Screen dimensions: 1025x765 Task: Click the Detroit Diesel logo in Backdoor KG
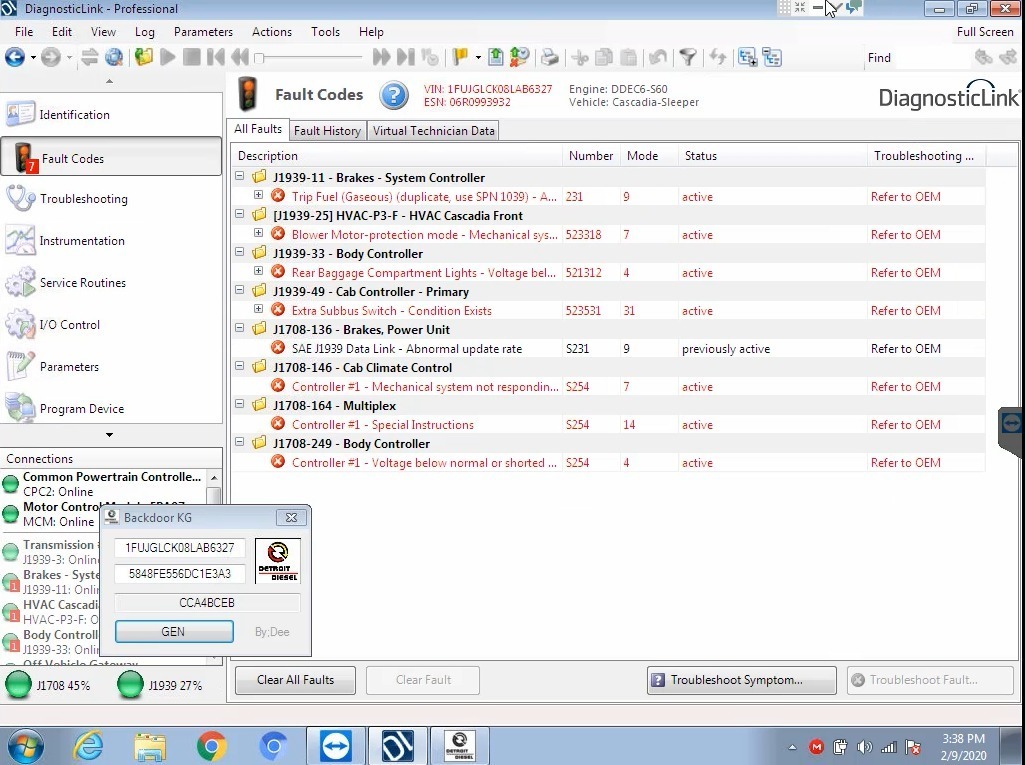(278, 561)
